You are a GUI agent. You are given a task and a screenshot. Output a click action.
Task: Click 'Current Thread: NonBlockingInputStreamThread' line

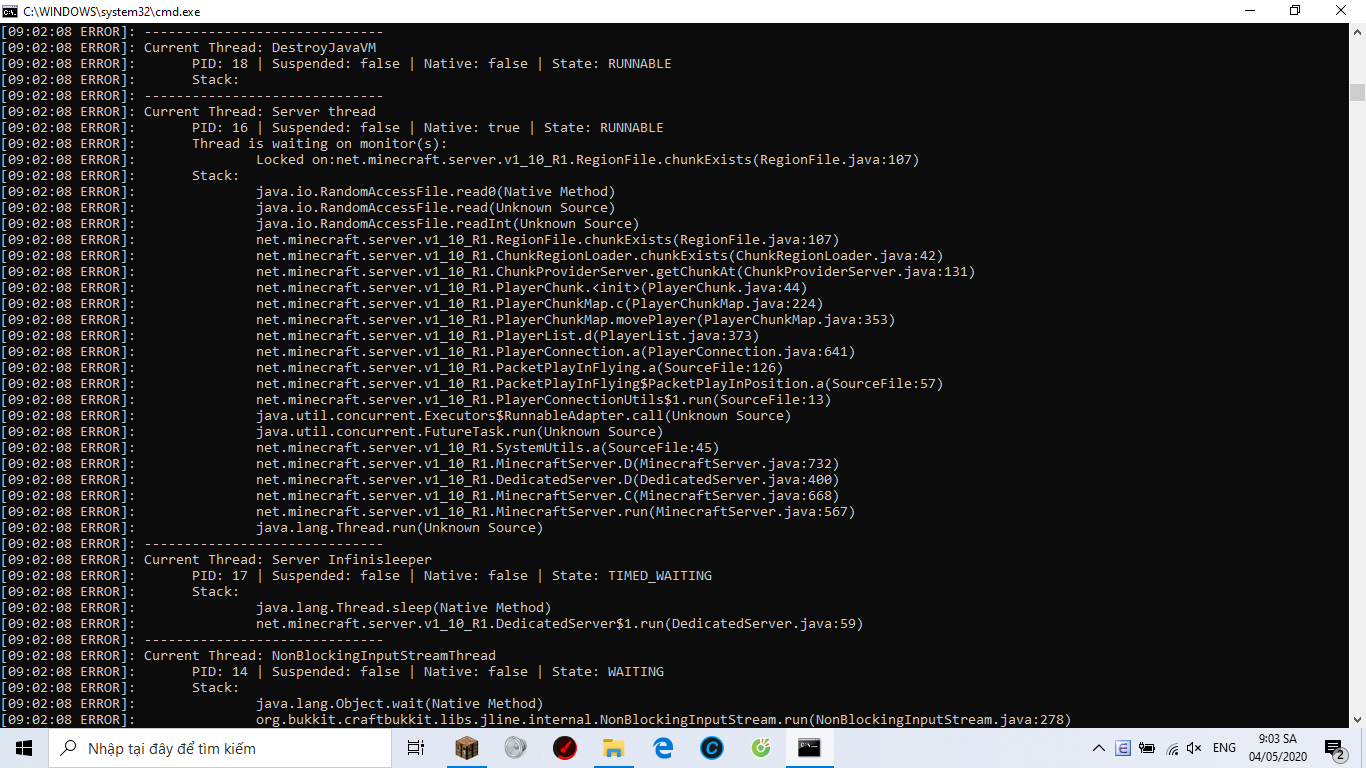click(320, 655)
